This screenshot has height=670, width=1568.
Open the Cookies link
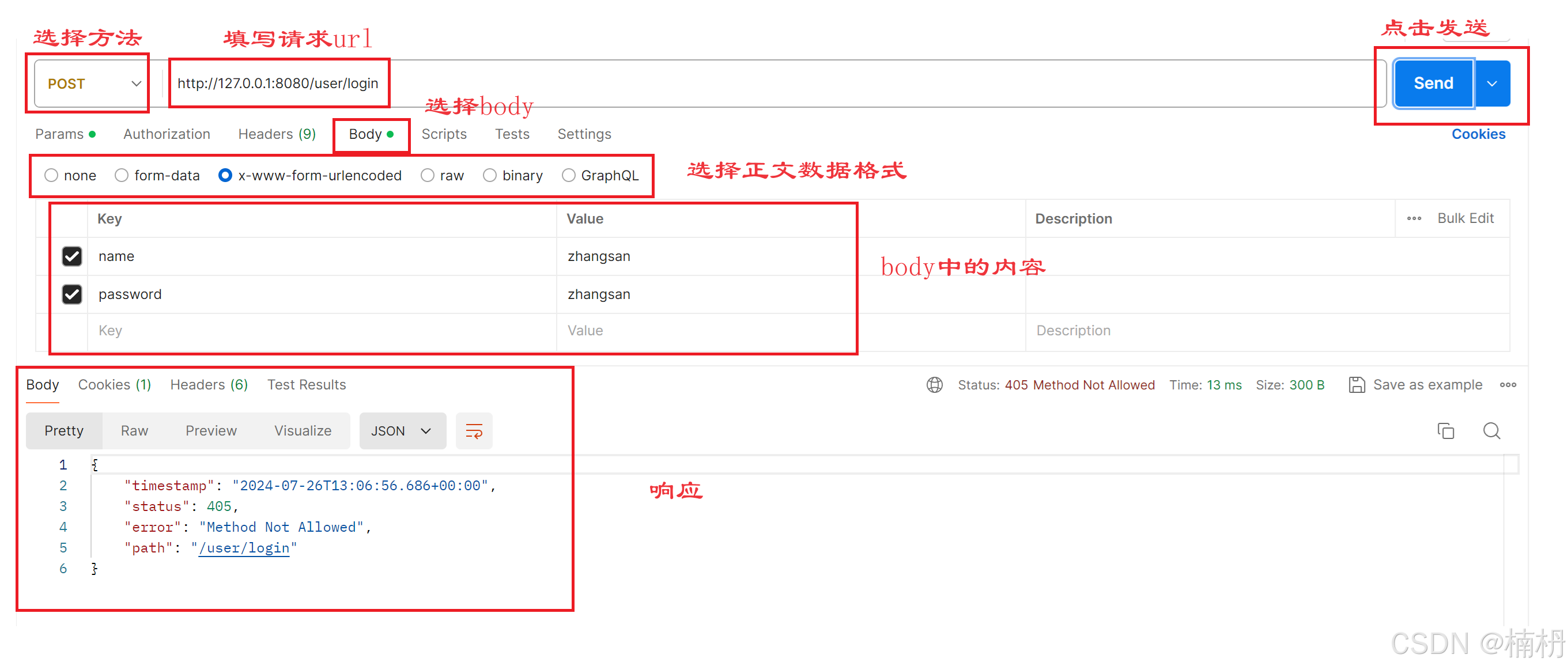[1478, 134]
